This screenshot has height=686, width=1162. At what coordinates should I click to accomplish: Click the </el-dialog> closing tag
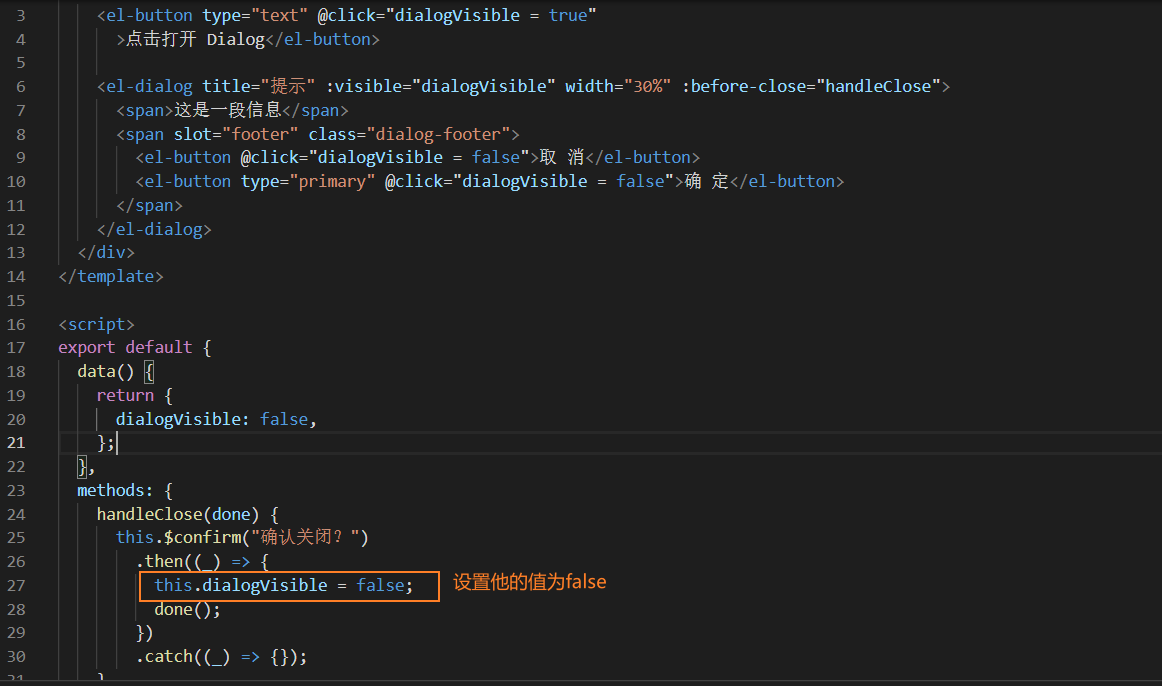154,229
